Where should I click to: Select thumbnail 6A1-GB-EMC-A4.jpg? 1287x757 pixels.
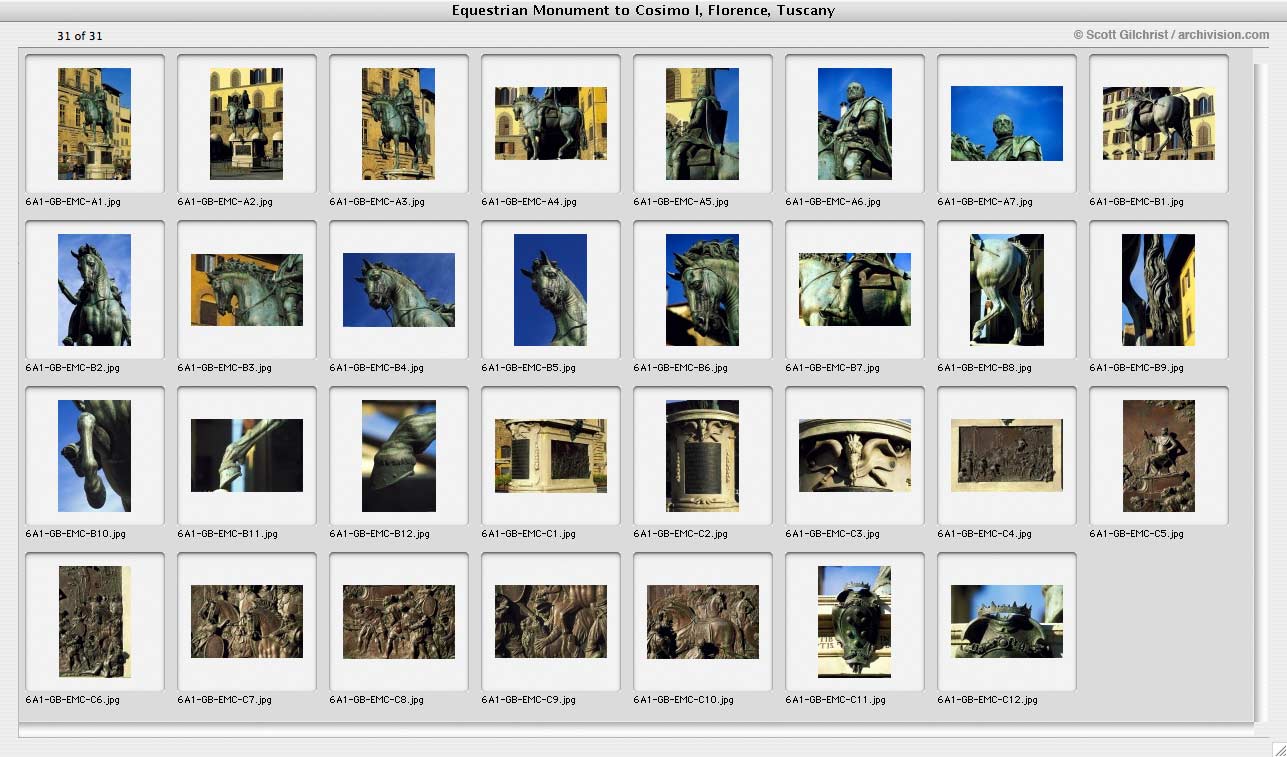(550, 123)
